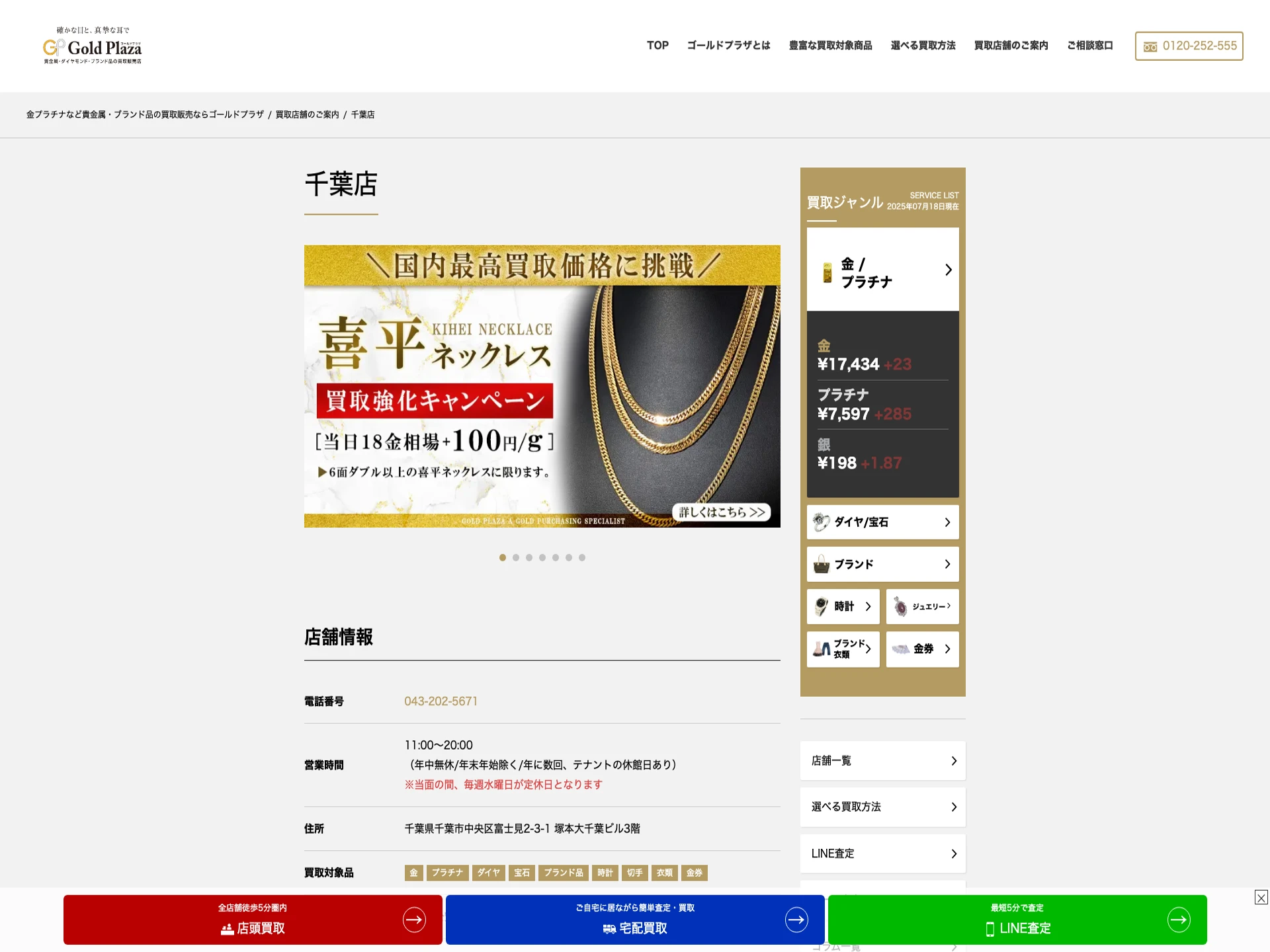Open 選べる買取方法 in the top navigation
The width and height of the screenshot is (1270, 952).
click(923, 46)
